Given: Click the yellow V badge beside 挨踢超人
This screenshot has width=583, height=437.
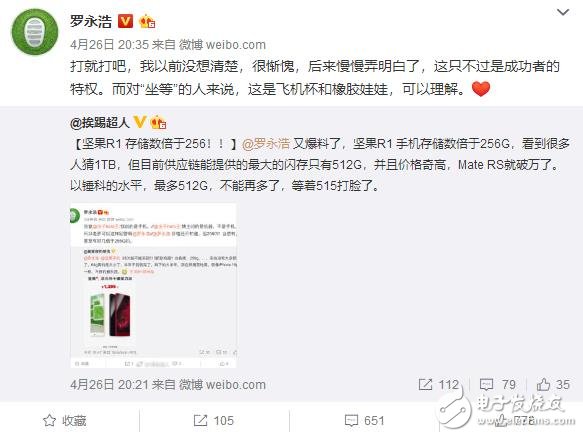Looking at the screenshot, I should [140, 122].
